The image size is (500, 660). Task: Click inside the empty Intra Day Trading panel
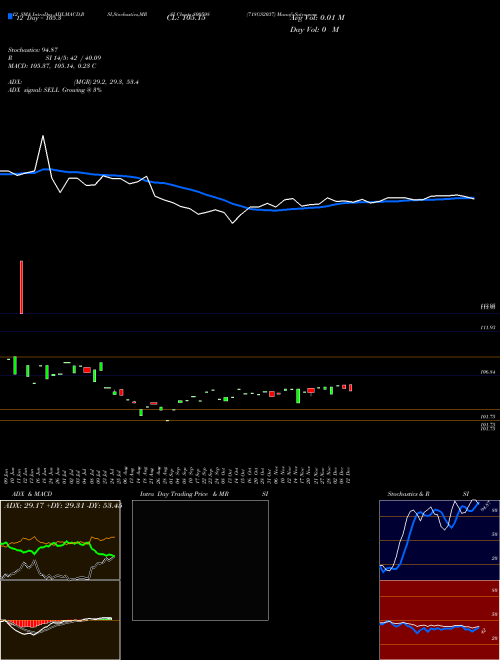click(x=200, y=560)
